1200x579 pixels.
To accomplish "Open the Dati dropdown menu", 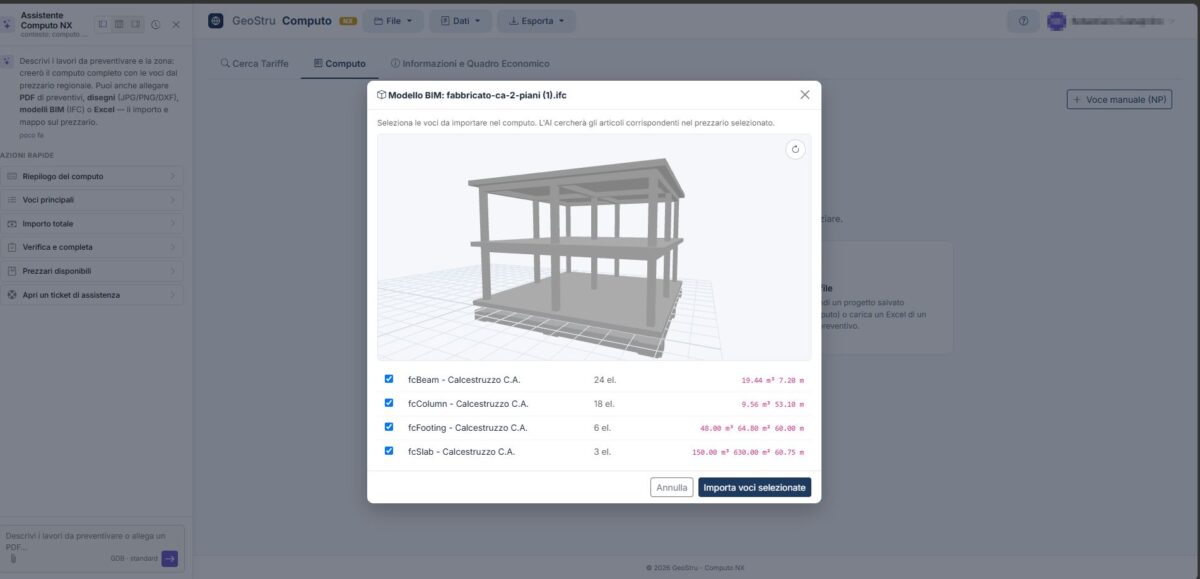I will 460,21.
